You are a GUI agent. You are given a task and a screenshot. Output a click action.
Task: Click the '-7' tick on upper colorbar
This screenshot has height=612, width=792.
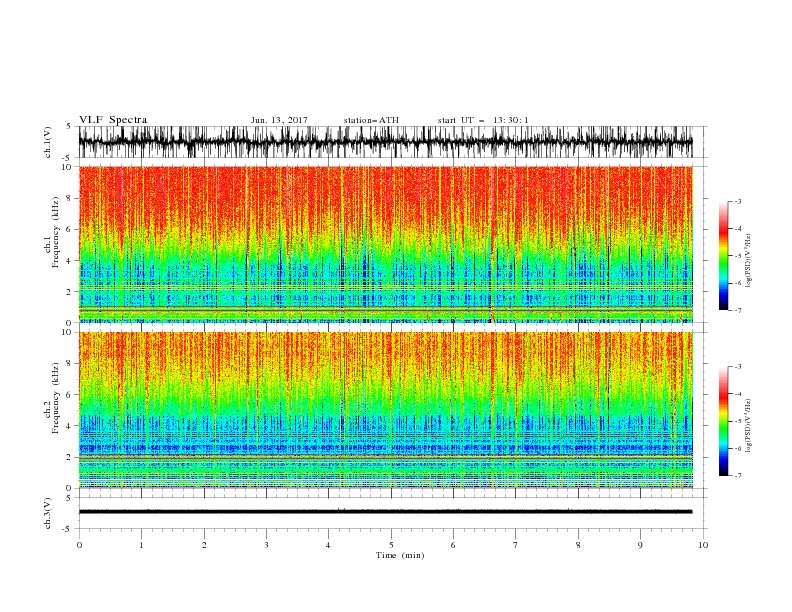(x=738, y=310)
